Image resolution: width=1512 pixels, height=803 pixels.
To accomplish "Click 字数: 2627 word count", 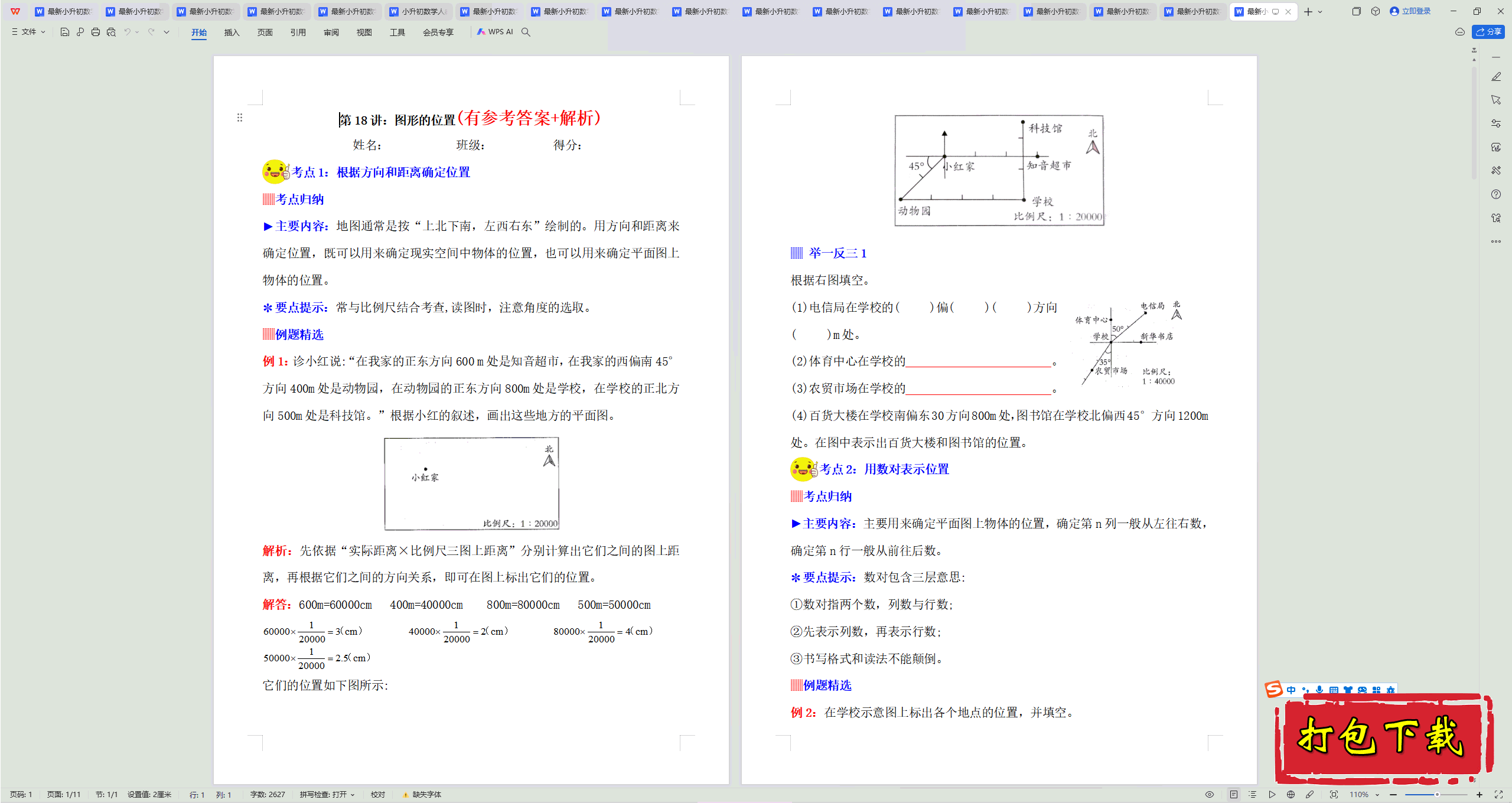I will point(268,795).
